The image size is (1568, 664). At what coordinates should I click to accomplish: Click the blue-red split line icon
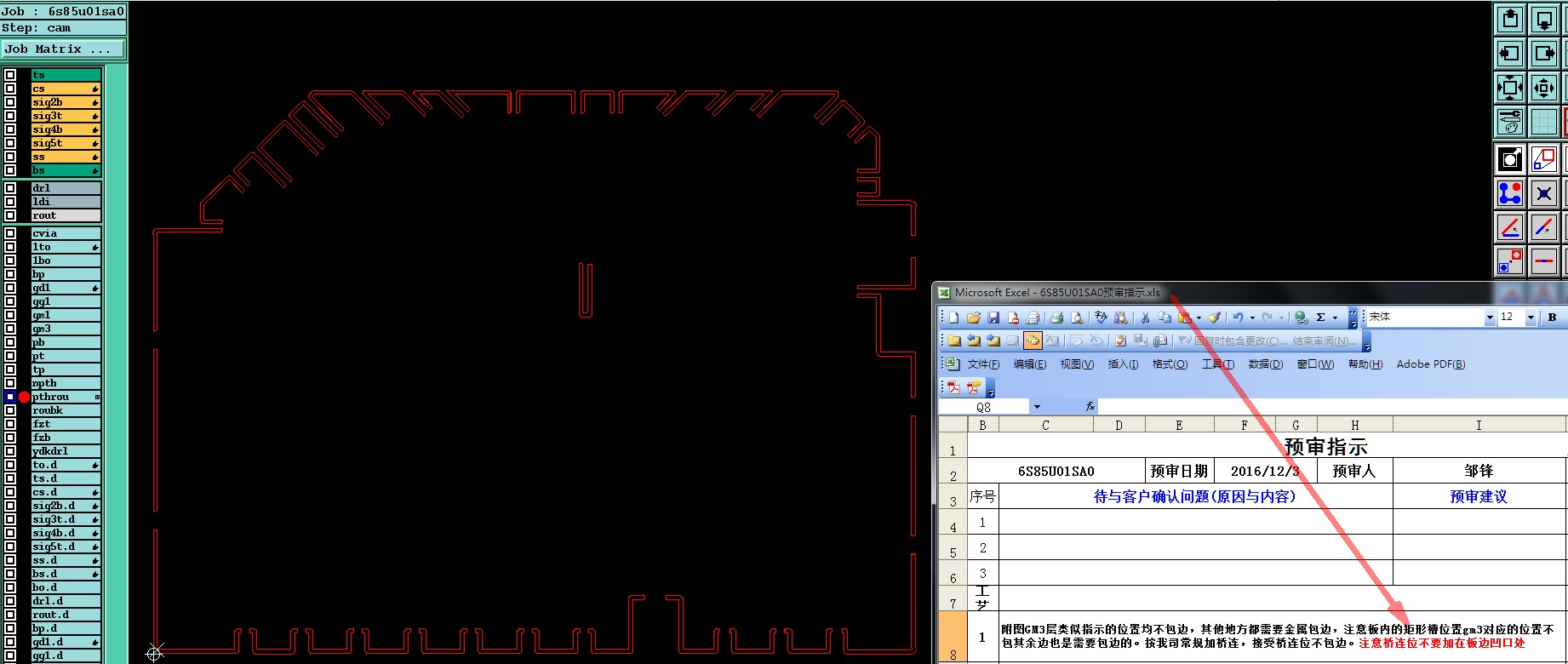pyautogui.click(x=1544, y=227)
